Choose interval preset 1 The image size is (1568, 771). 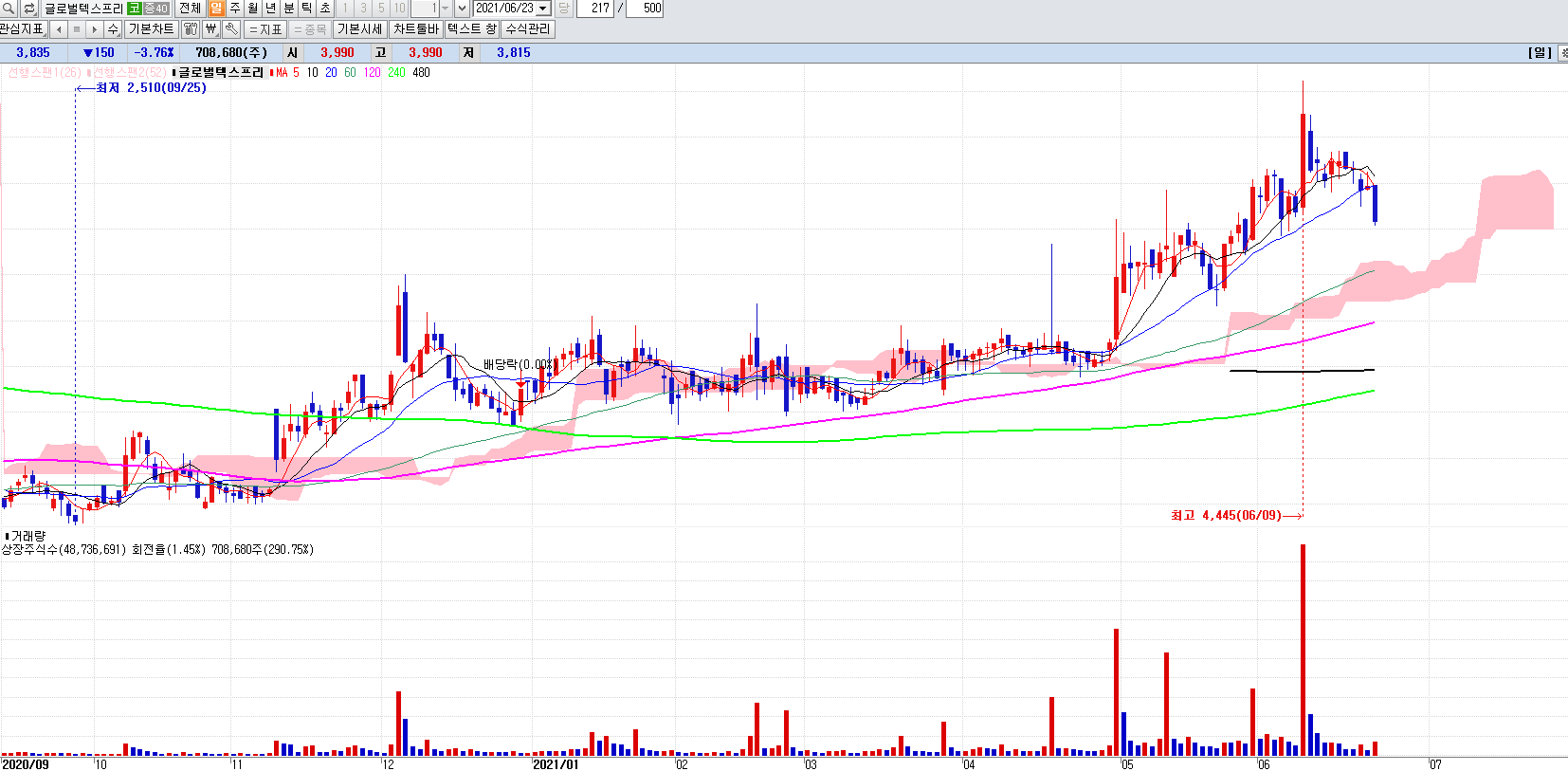(x=345, y=9)
